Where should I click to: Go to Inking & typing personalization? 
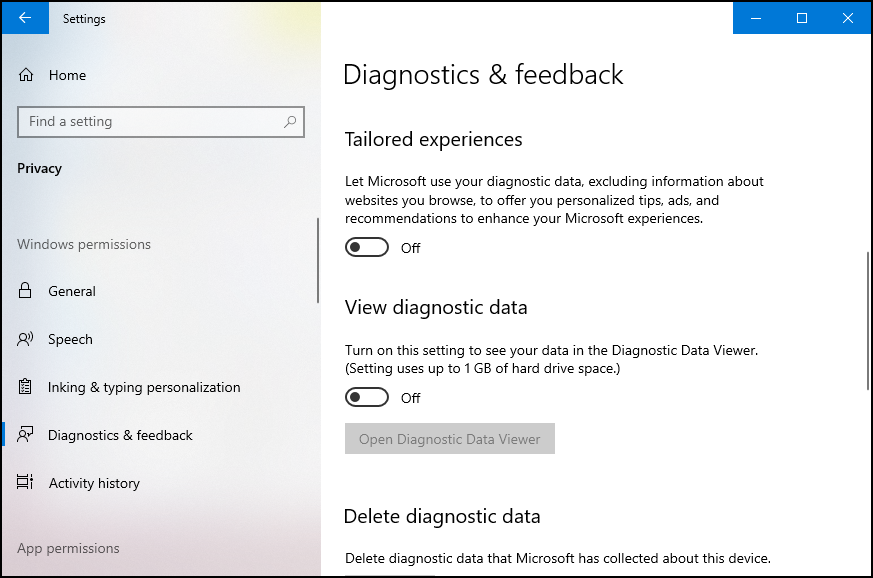[144, 387]
